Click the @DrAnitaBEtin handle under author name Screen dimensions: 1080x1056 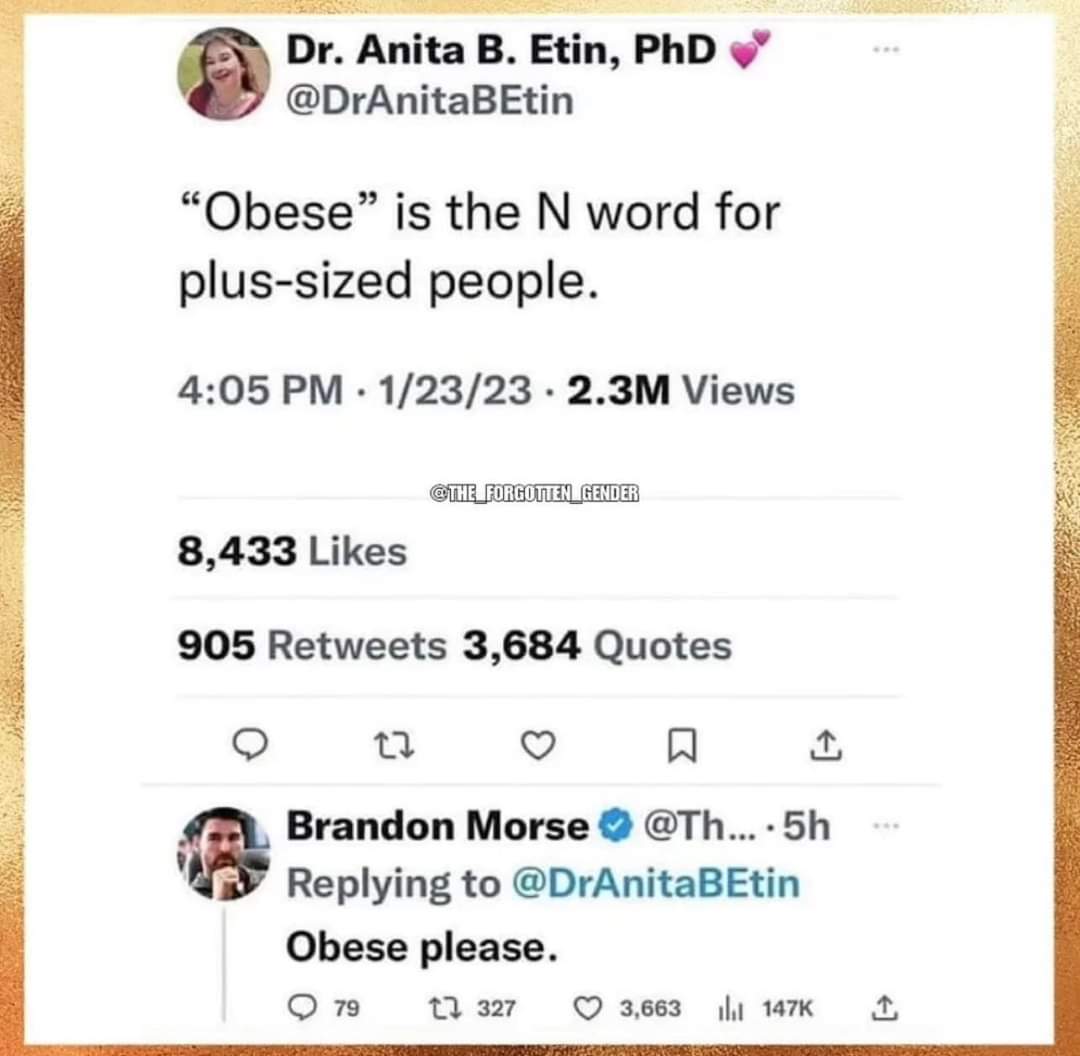tap(430, 101)
